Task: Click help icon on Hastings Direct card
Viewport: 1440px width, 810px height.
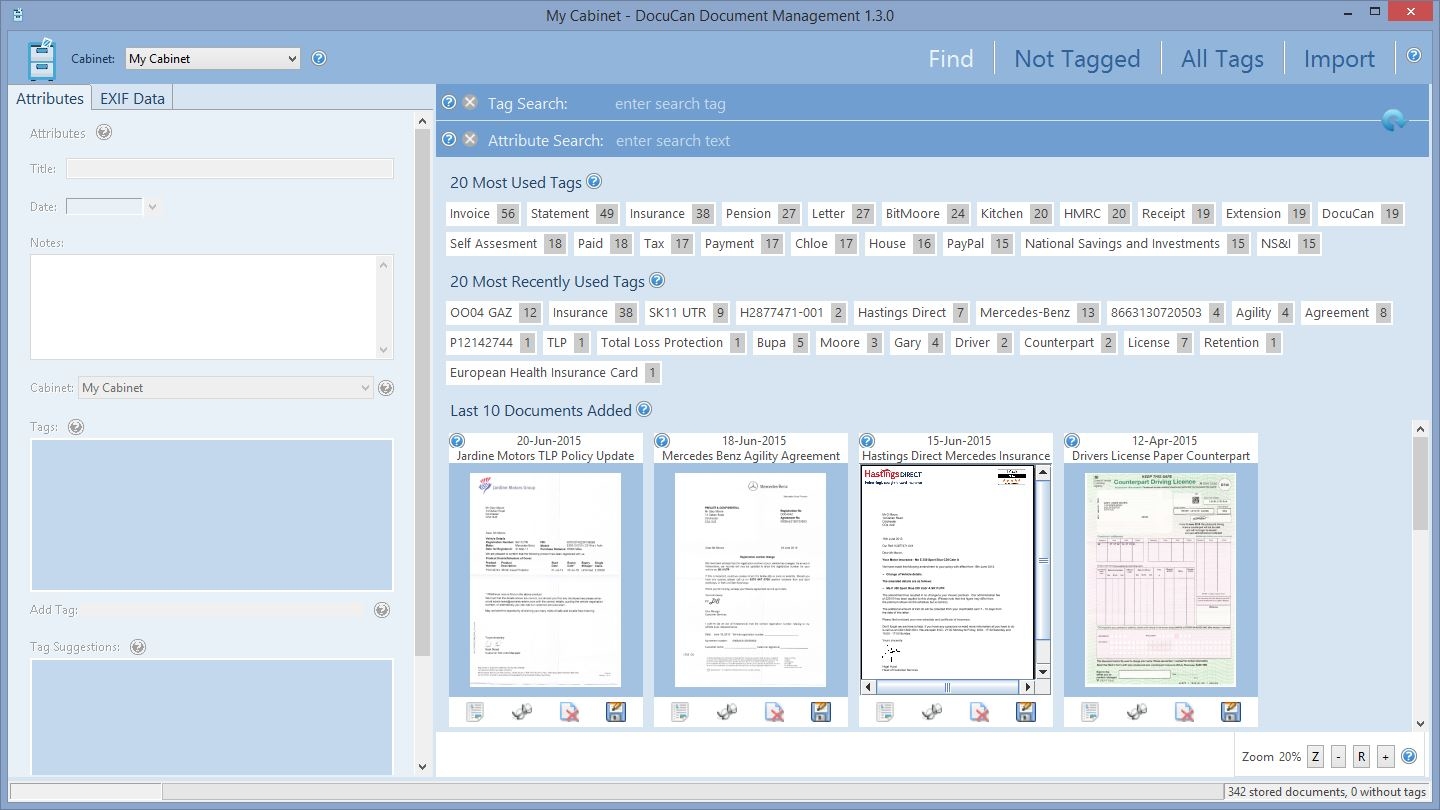Action: (x=867, y=441)
